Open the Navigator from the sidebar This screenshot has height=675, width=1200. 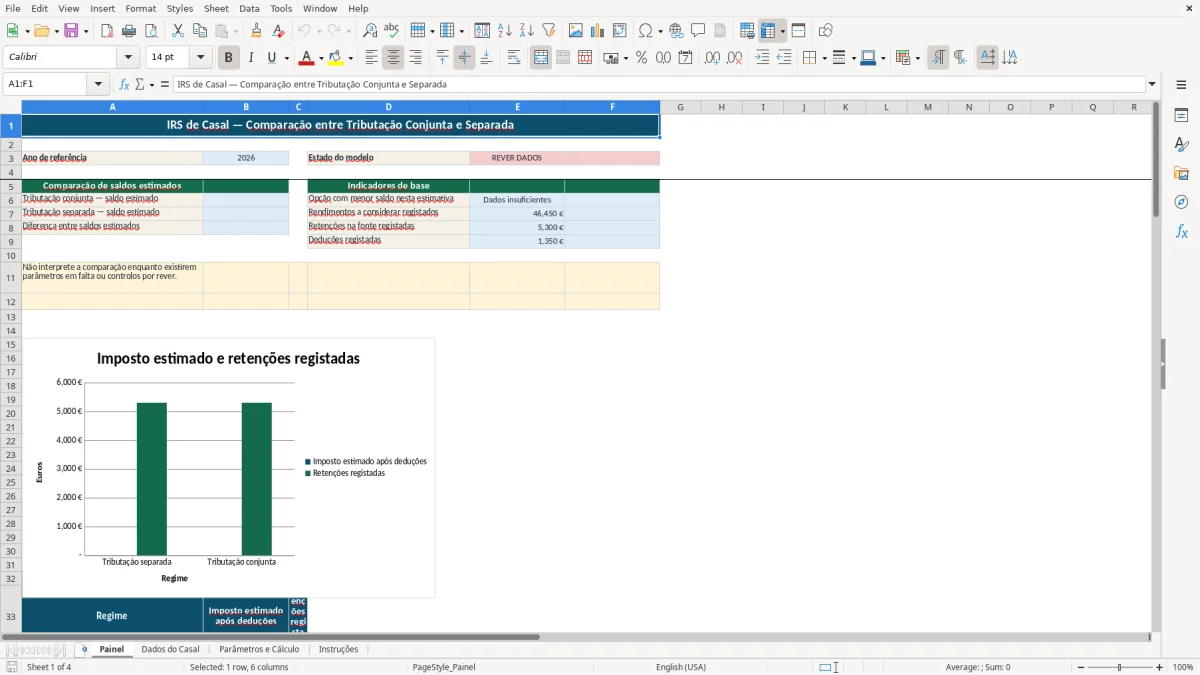point(1181,202)
